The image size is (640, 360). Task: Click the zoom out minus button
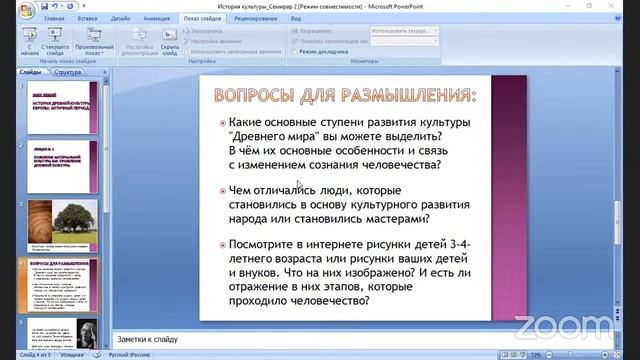pyautogui.click(x=549, y=355)
